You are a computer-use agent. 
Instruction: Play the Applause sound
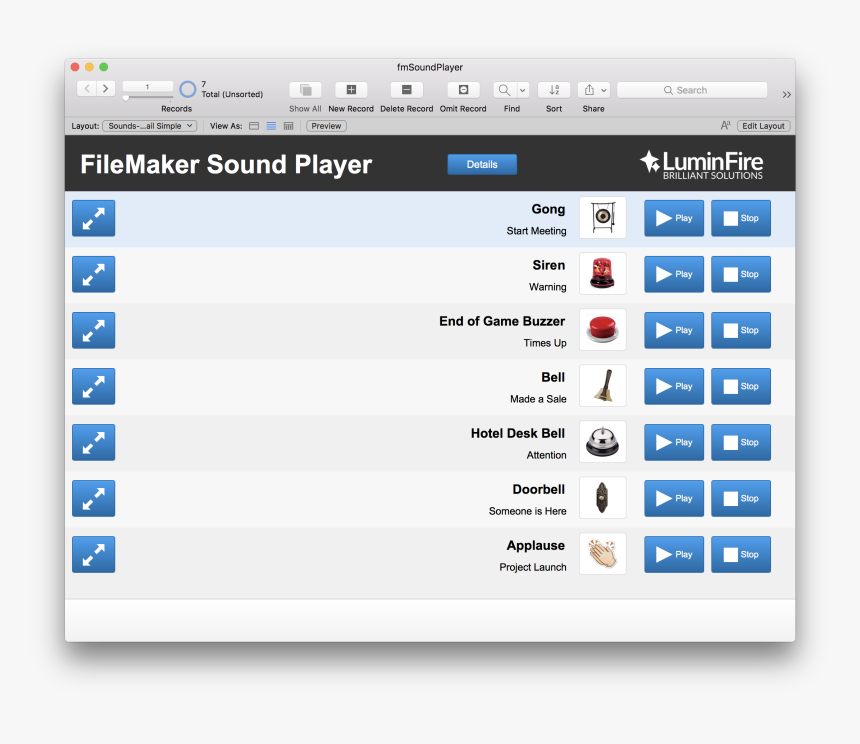[674, 554]
